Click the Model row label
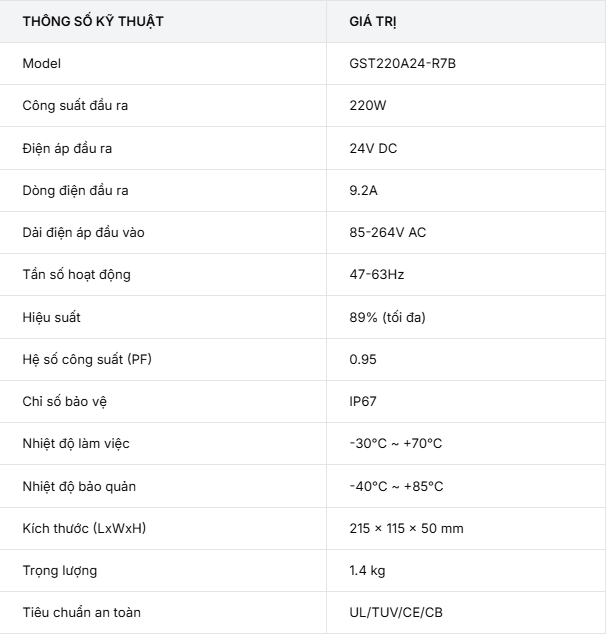The width and height of the screenshot is (606, 634). tap(42, 63)
